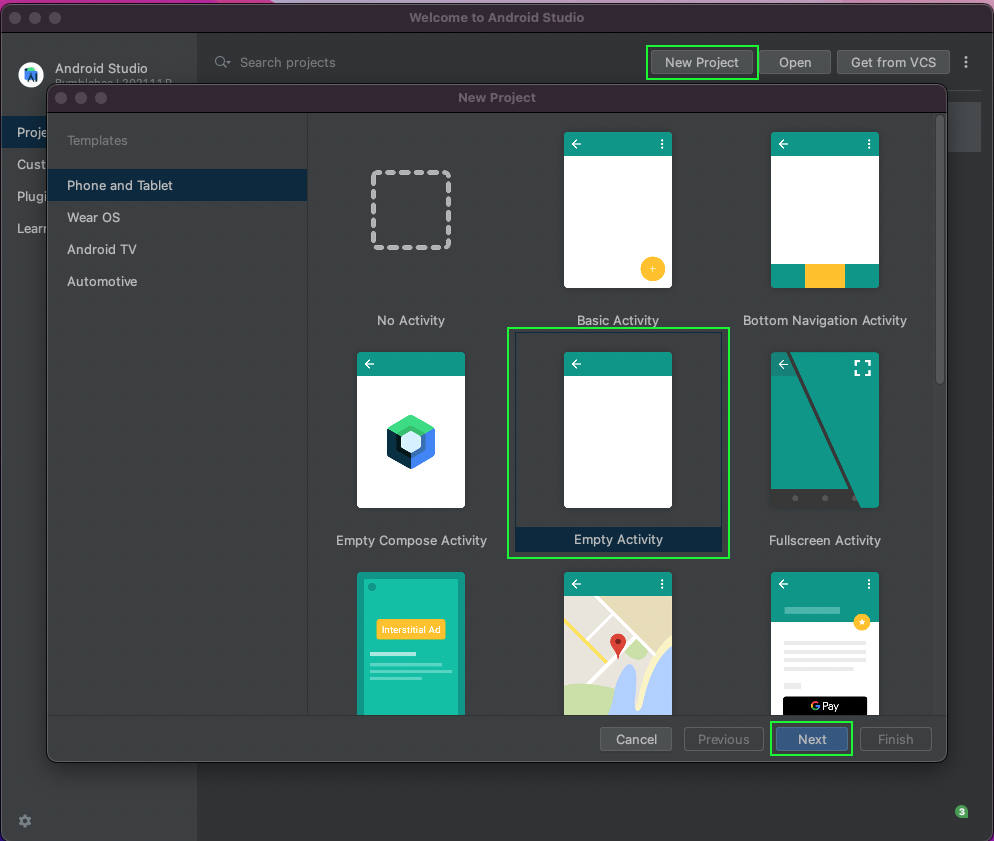Image resolution: width=994 pixels, height=841 pixels.
Task: Click the overflow dots in Basic Activity preview
Action: tap(662, 144)
